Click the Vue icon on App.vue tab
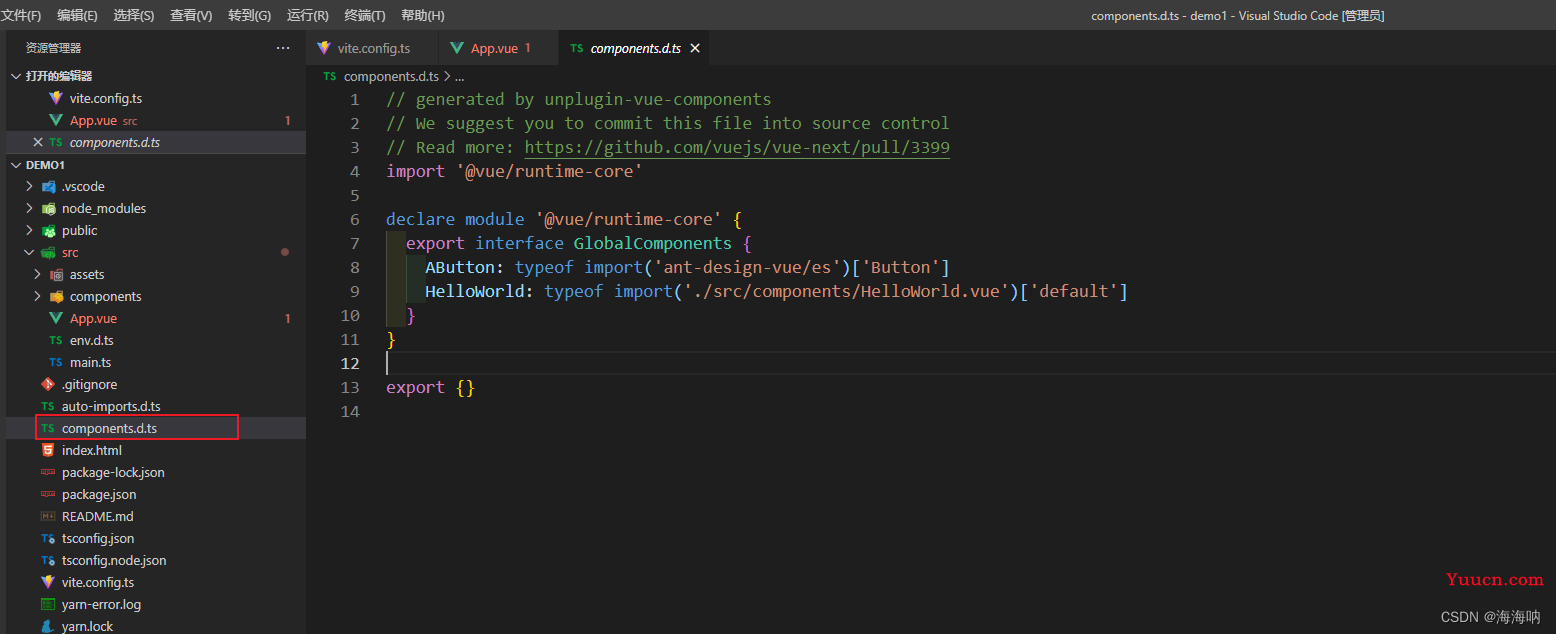The width and height of the screenshot is (1556, 634). tap(457, 48)
